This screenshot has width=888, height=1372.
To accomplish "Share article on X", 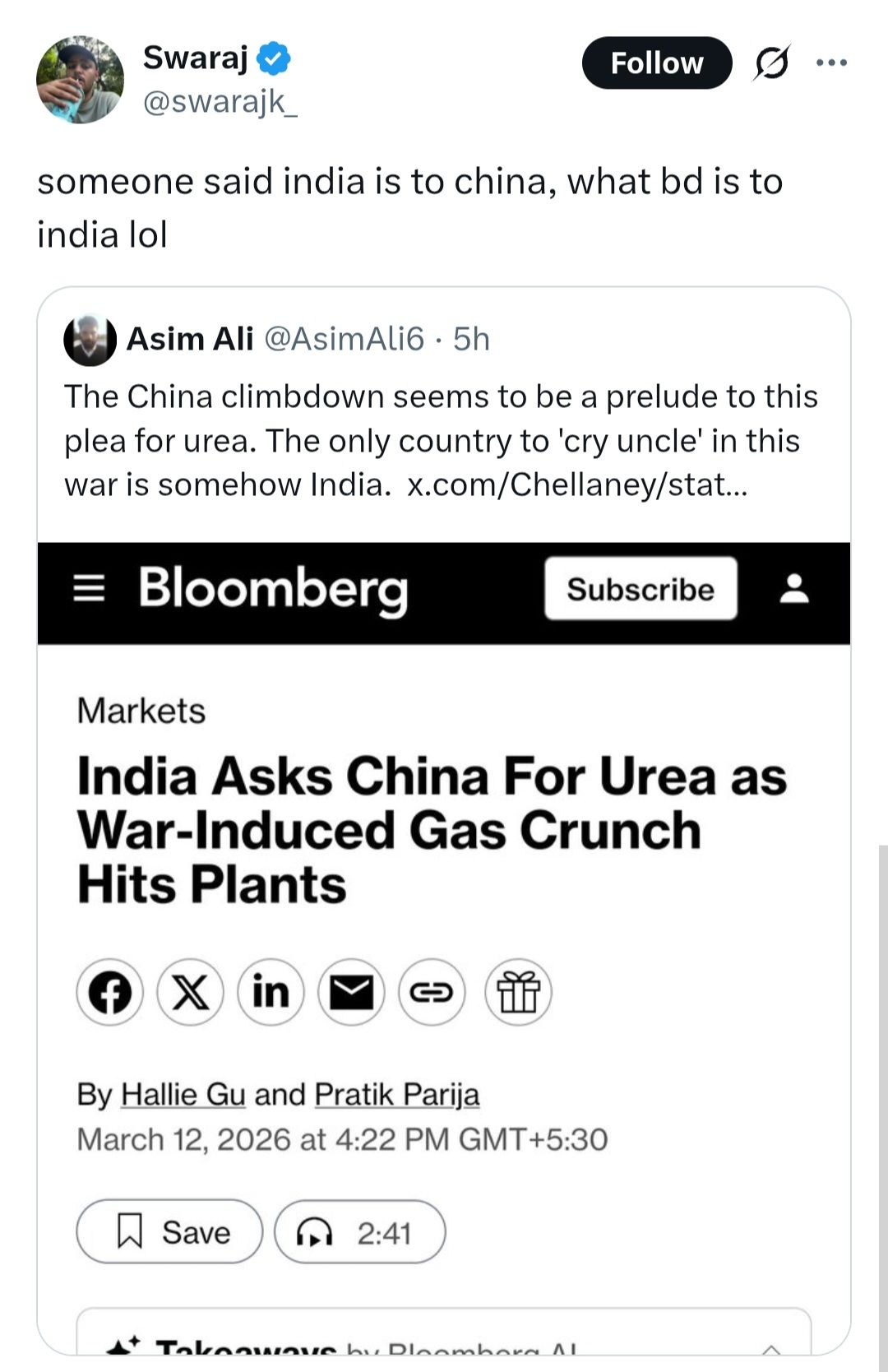I will point(190,992).
